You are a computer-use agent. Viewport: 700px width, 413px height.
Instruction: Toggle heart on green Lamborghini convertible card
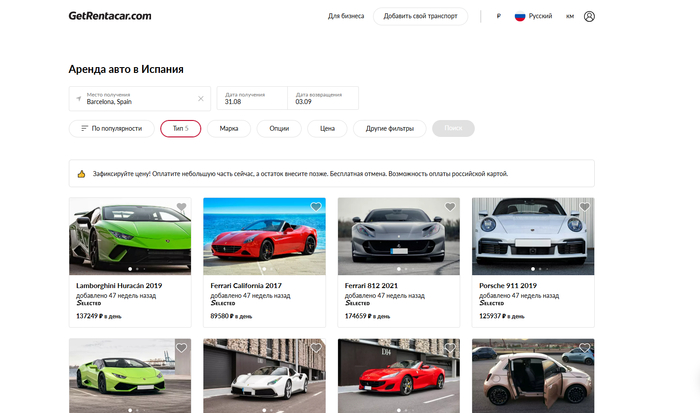click(x=181, y=347)
